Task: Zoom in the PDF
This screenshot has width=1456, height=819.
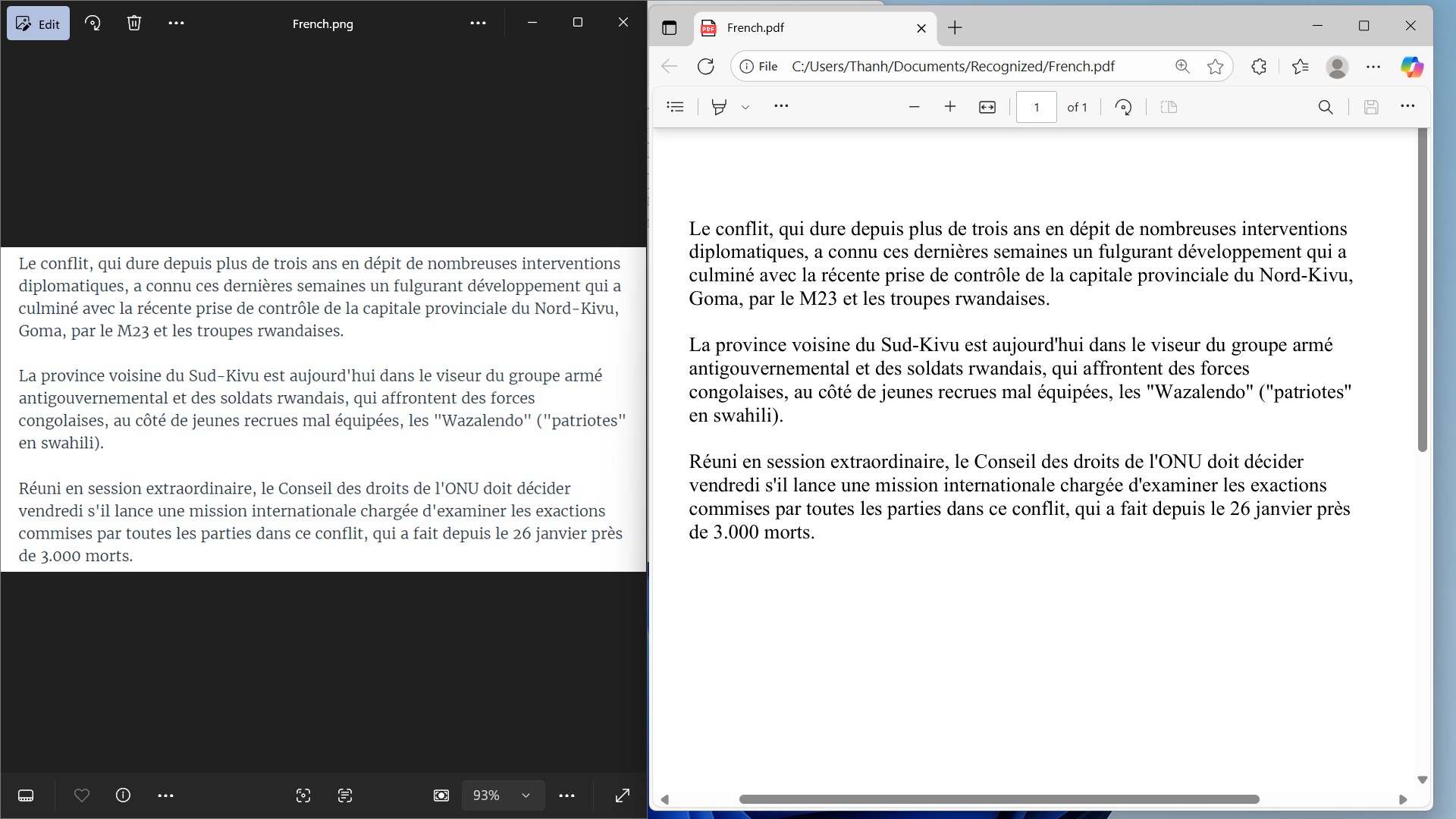Action: [x=950, y=107]
